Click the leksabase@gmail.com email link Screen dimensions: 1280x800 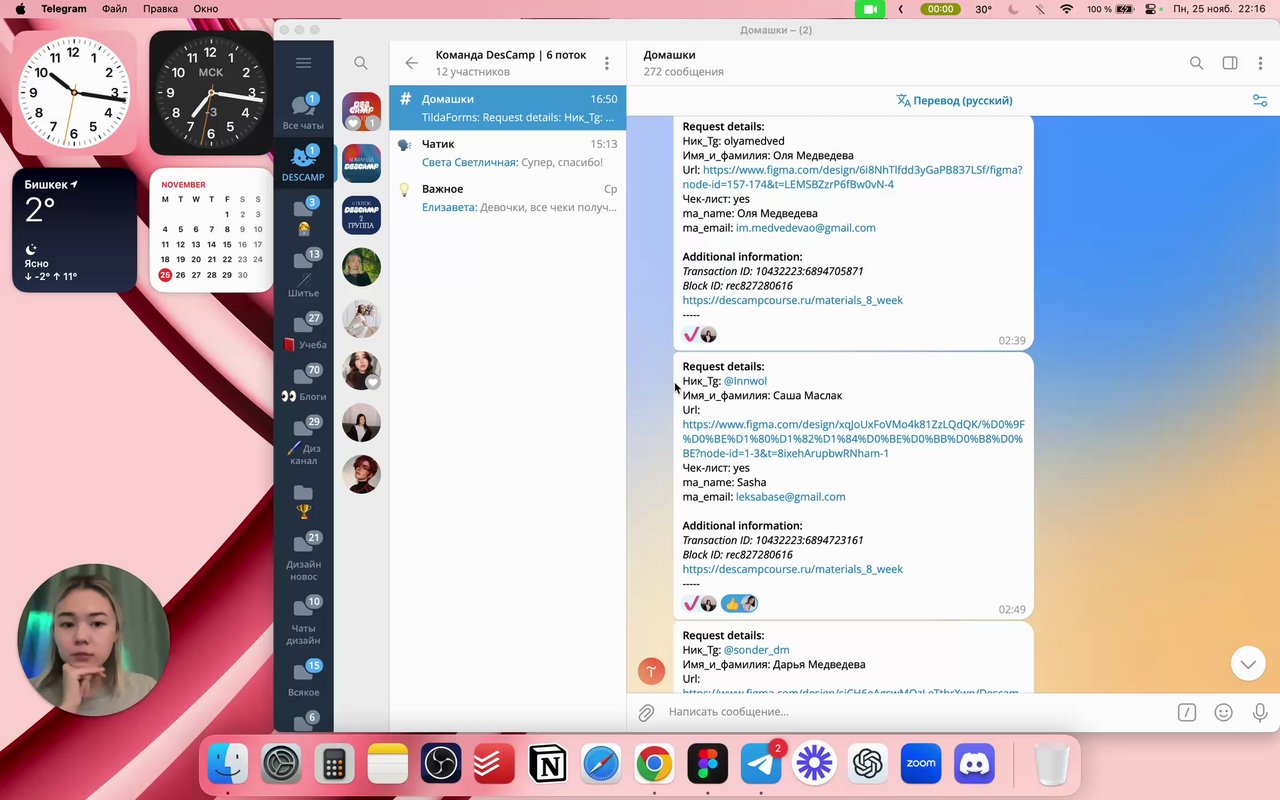pos(790,497)
